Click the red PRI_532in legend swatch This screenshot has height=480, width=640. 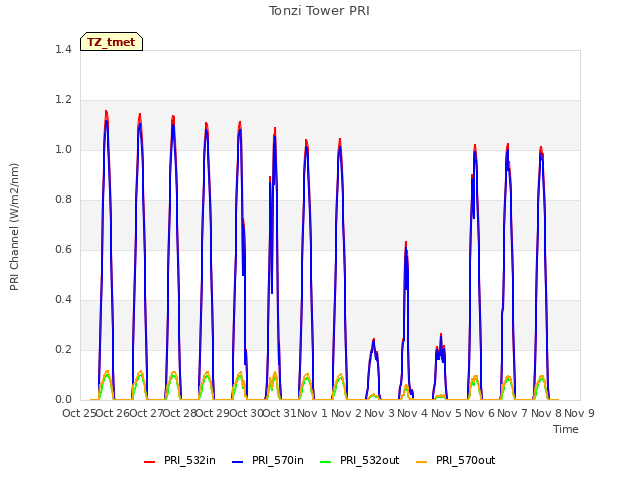(x=149, y=462)
